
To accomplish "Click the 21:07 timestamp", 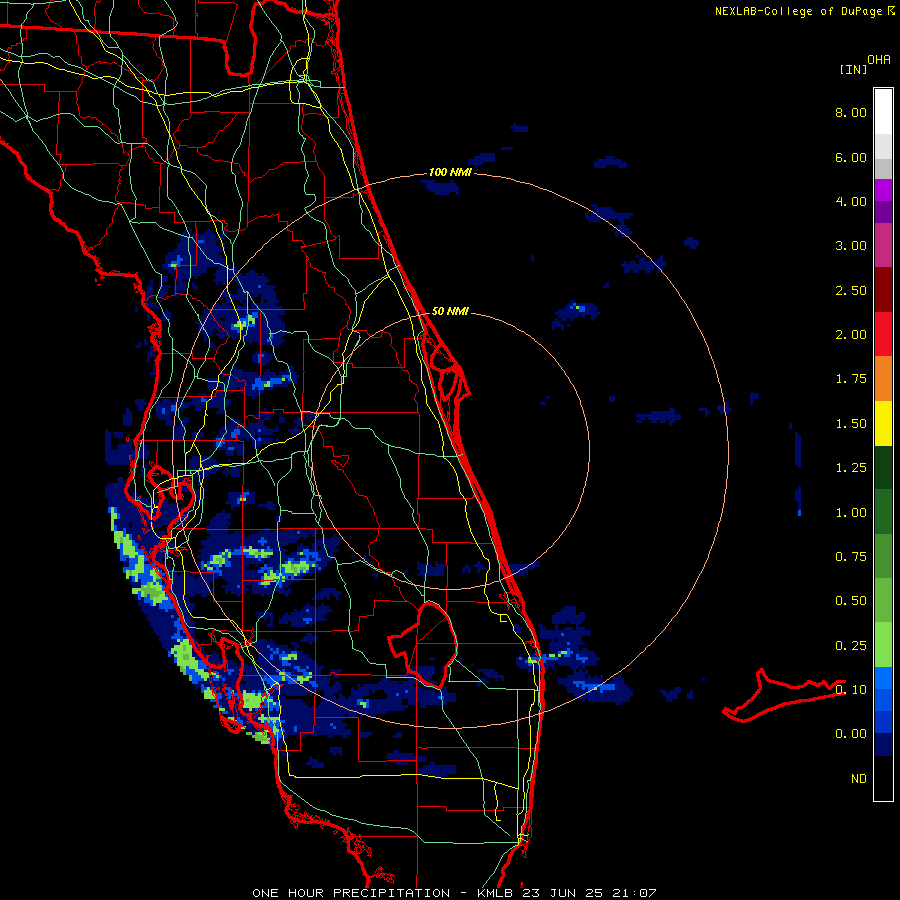I will pos(635,893).
